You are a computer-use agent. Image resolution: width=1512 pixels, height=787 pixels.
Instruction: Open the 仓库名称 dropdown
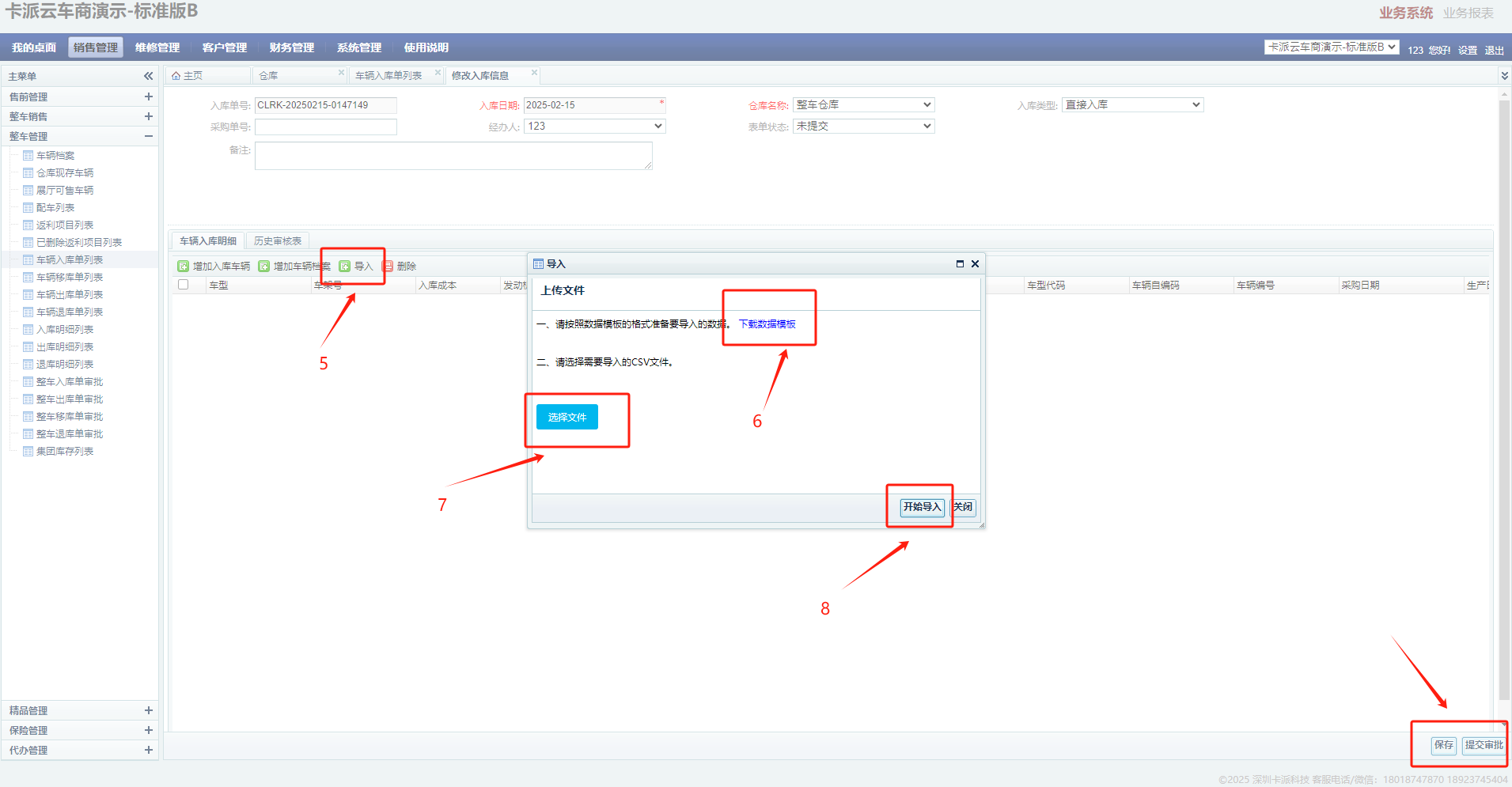click(863, 105)
